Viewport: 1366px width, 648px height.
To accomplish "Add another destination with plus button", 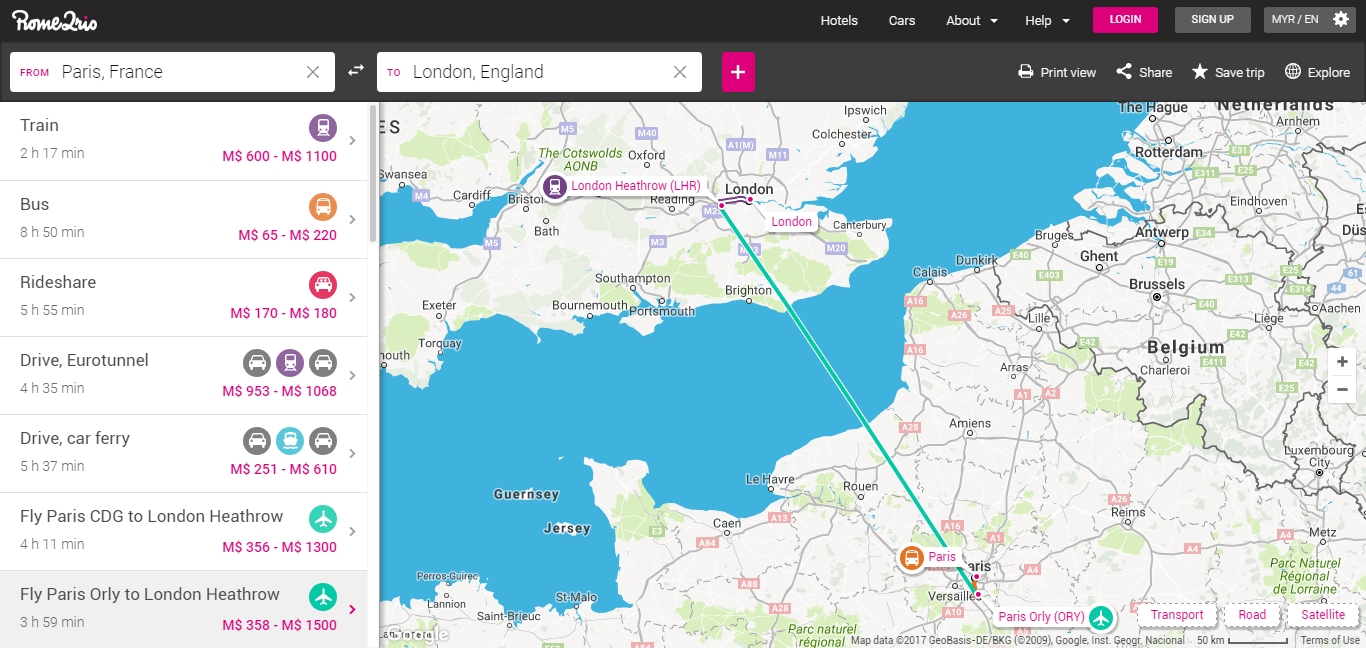I will (x=738, y=72).
